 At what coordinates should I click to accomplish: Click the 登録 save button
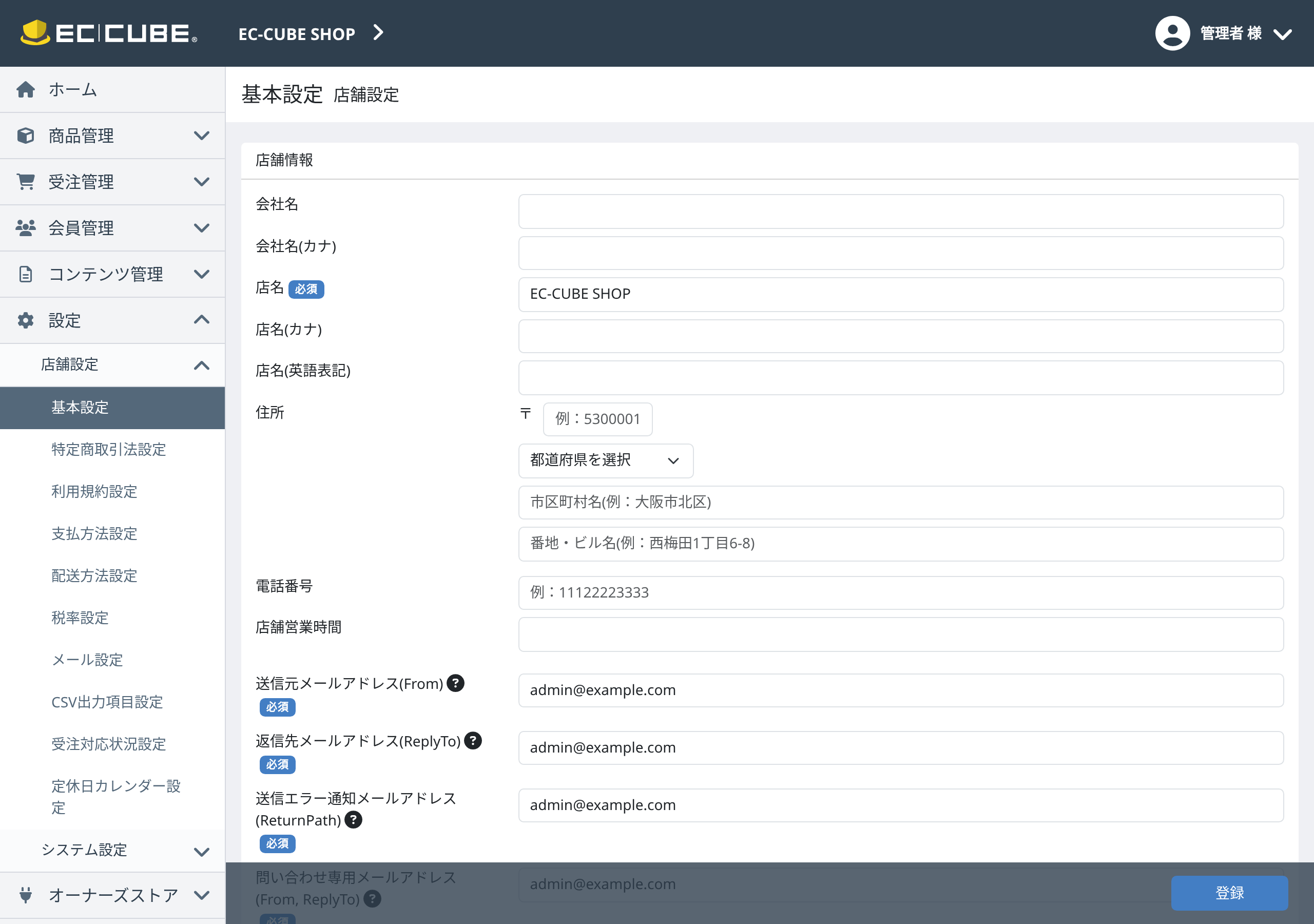[1229, 893]
